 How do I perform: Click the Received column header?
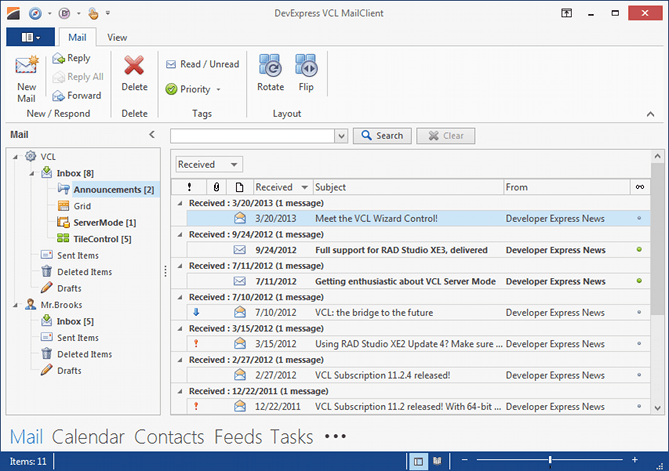pos(283,187)
